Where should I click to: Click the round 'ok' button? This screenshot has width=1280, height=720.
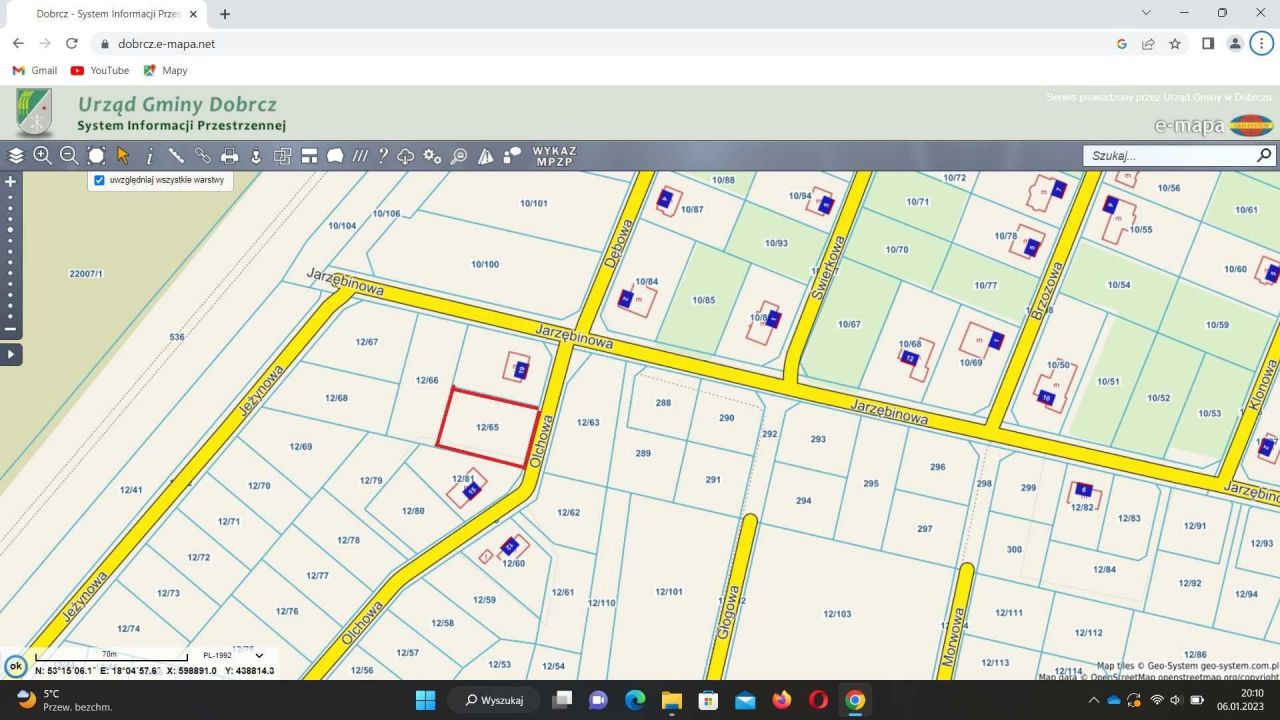point(16,666)
